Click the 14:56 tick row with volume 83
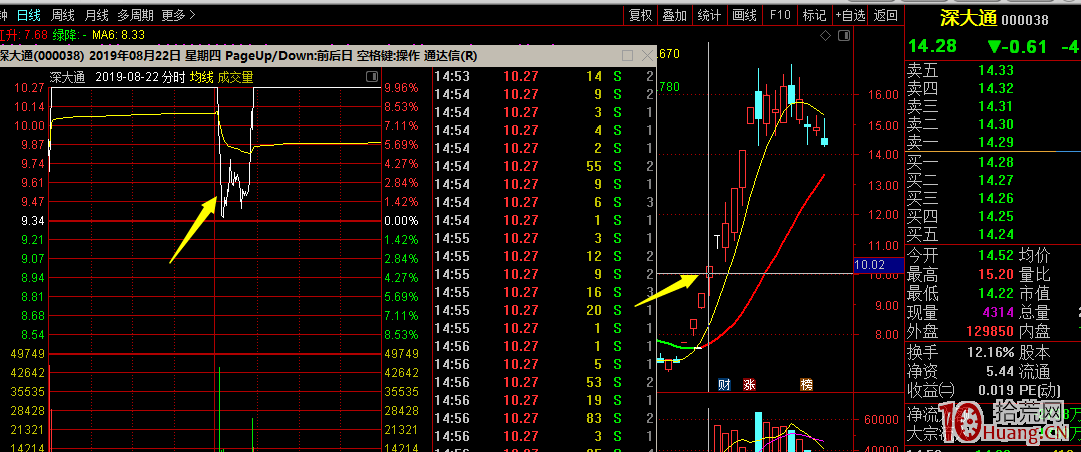The height and width of the screenshot is (452, 1081). [x=544, y=418]
